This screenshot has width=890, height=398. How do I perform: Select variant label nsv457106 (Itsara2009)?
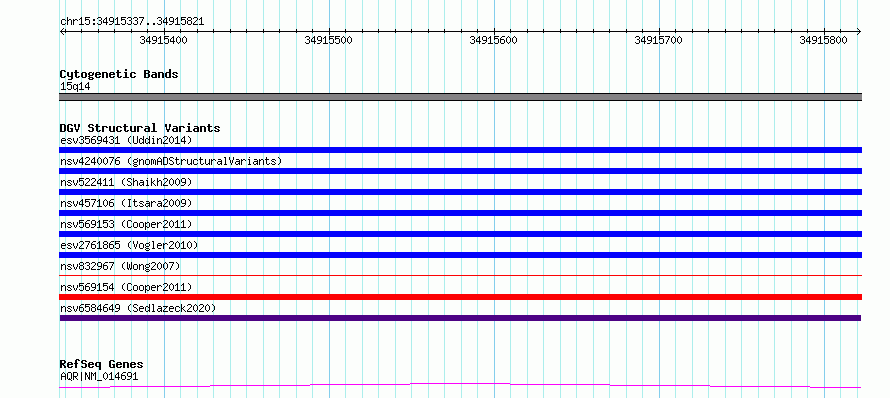[126, 203]
